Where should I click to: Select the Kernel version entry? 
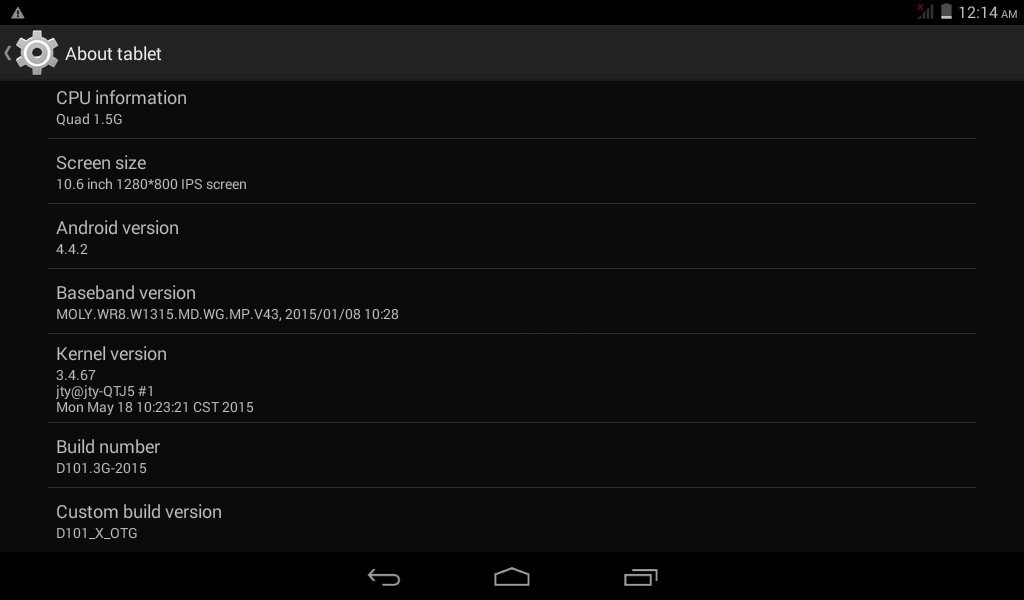point(512,379)
